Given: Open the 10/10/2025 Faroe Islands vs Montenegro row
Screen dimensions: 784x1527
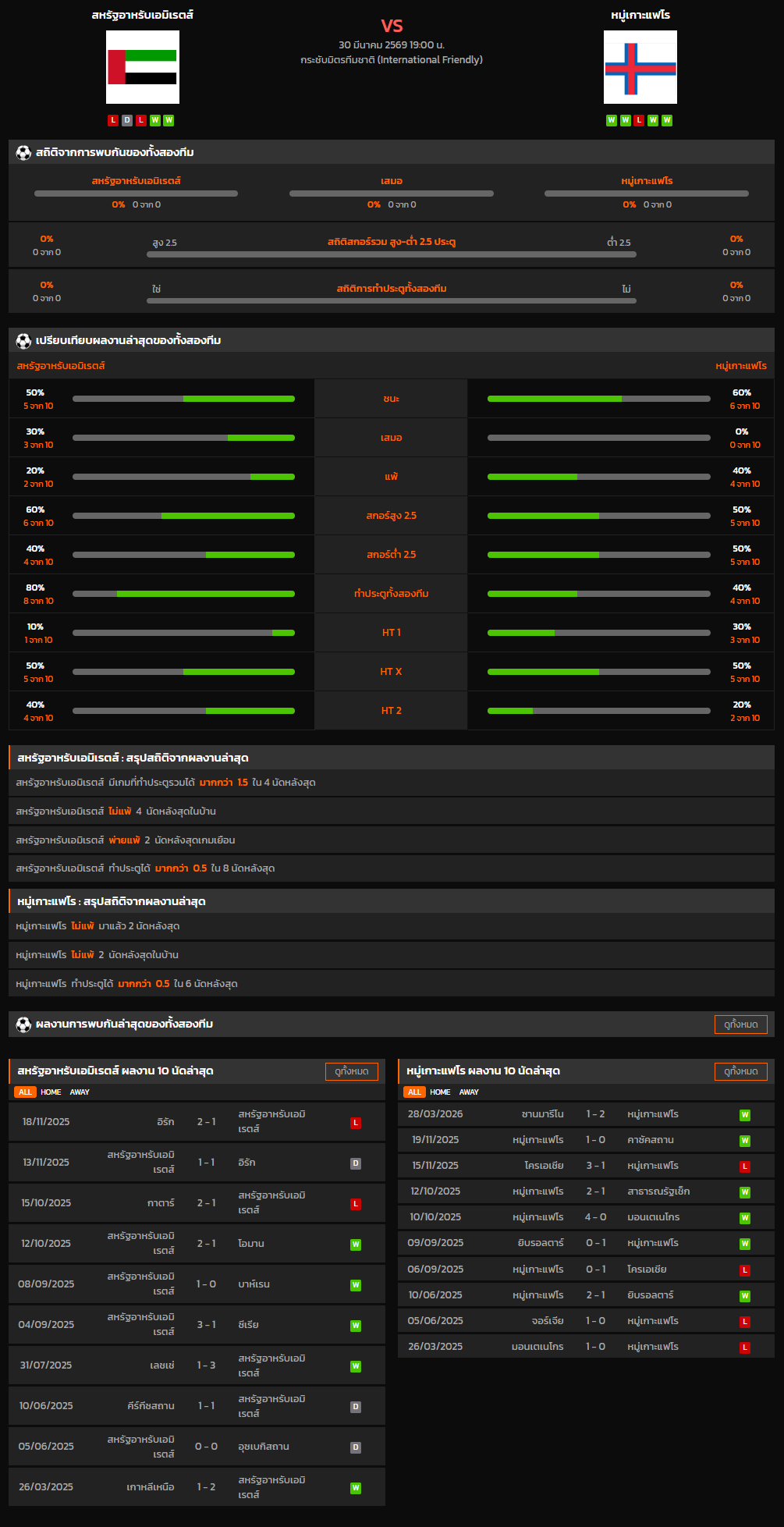Looking at the screenshot, I should coord(586,1217).
